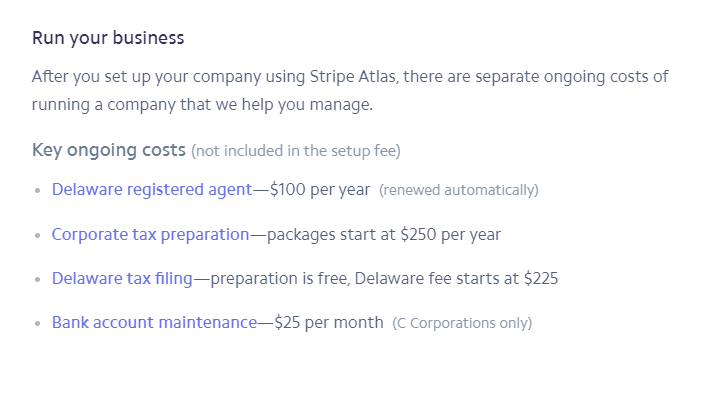Click the bullet before Bank account maintenance
This screenshot has width=723, height=396.
38,323
